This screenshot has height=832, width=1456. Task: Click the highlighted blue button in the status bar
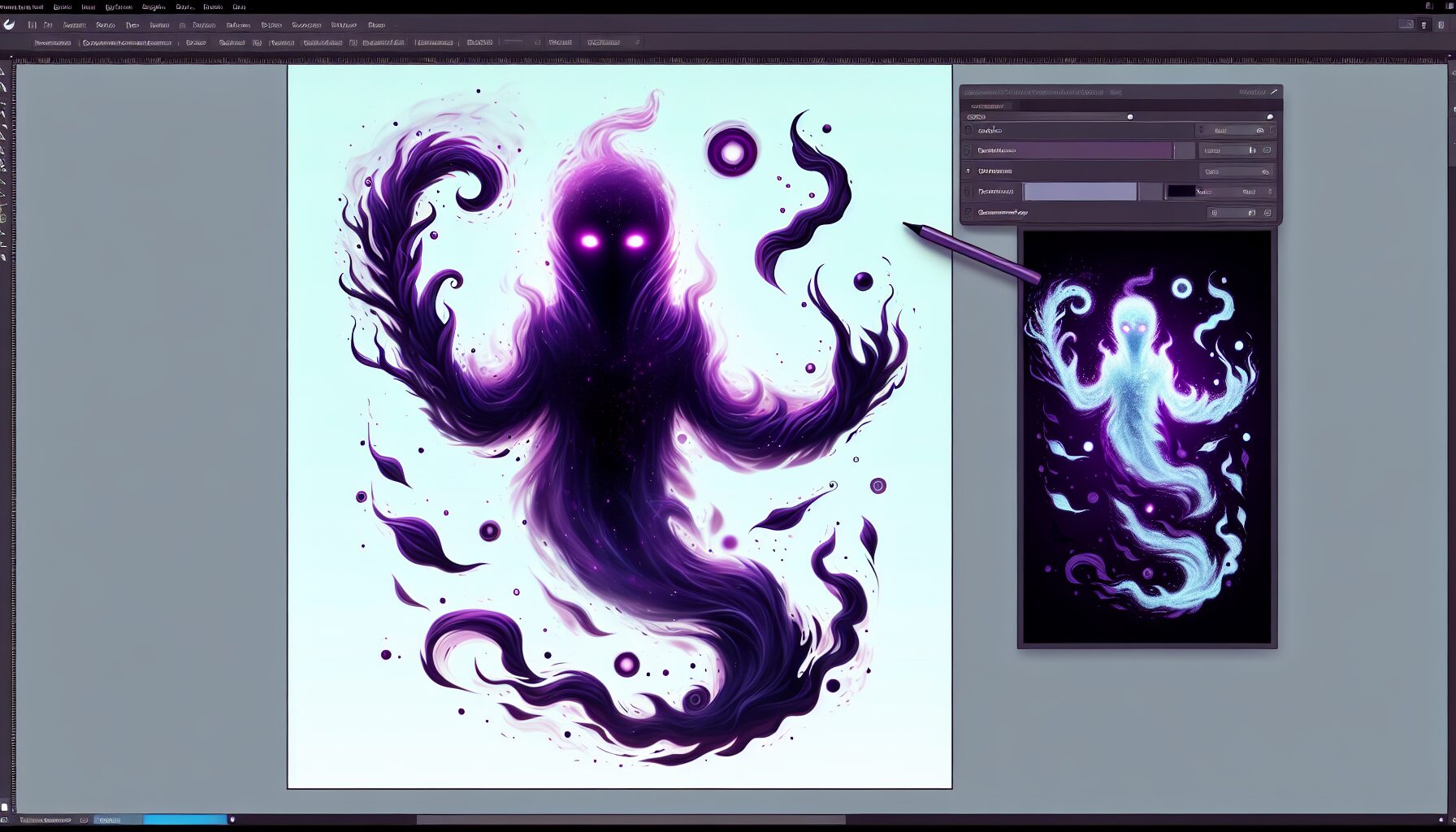click(x=184, y=820)
